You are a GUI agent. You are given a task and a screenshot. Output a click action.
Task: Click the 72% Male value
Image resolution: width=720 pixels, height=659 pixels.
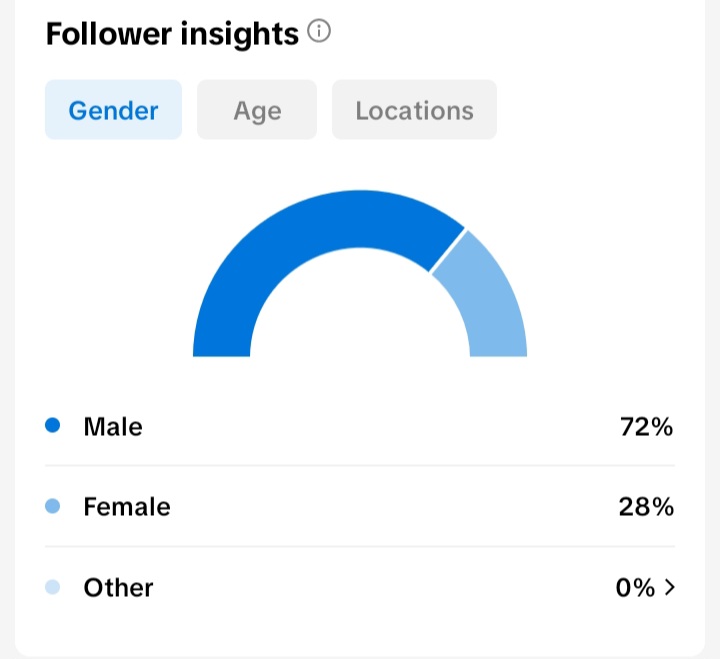pos(646,427)
